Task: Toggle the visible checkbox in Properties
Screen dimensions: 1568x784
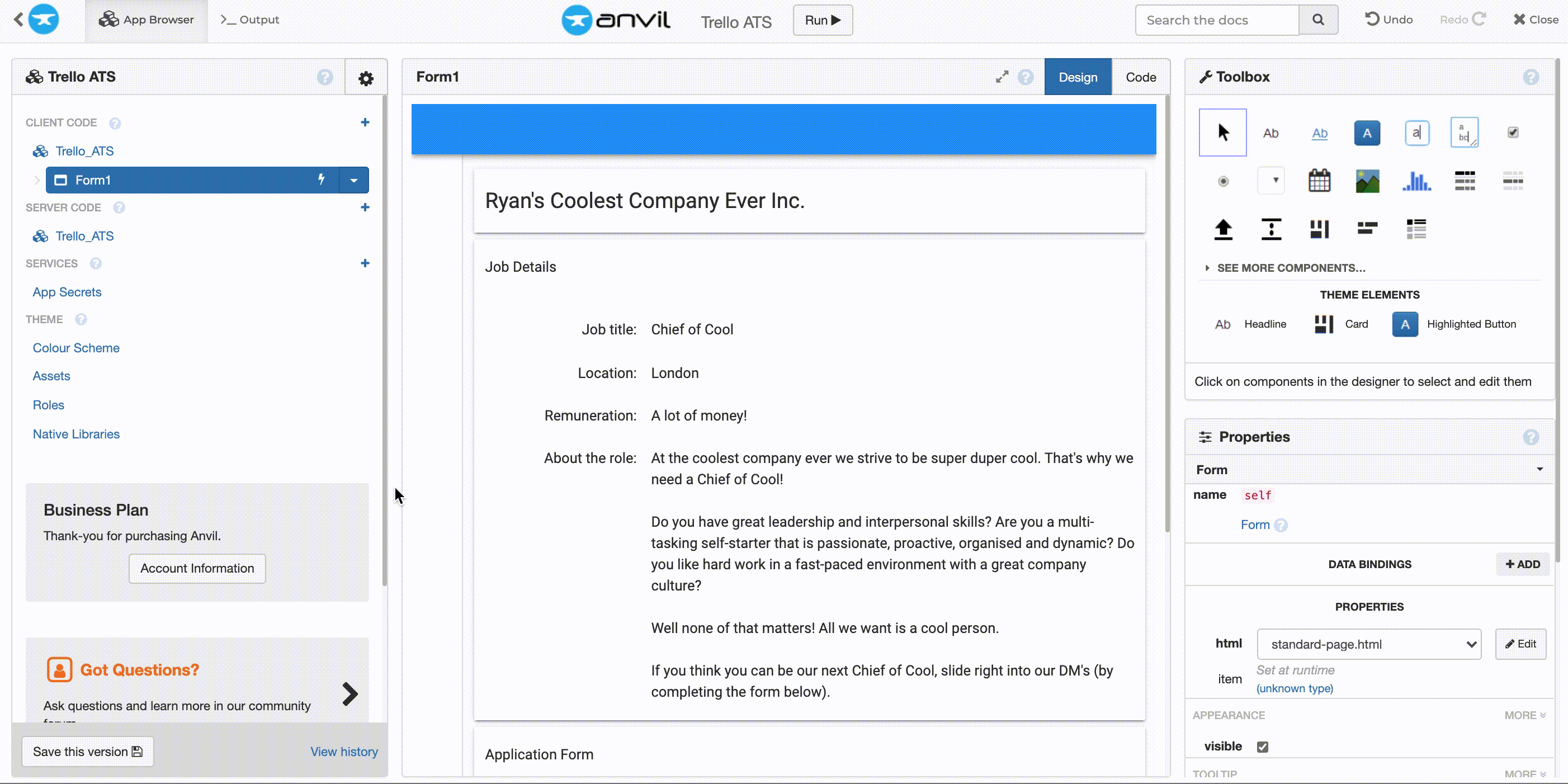Action: click(x=1262, y=746)
